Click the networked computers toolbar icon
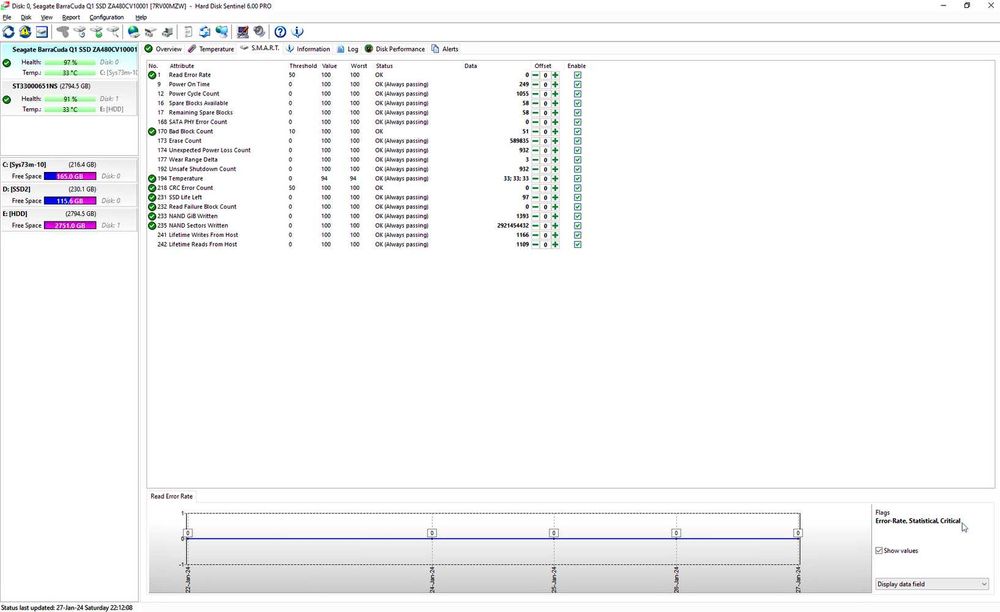The height and width of the screenshot is (612, 1000). (221, 31)
